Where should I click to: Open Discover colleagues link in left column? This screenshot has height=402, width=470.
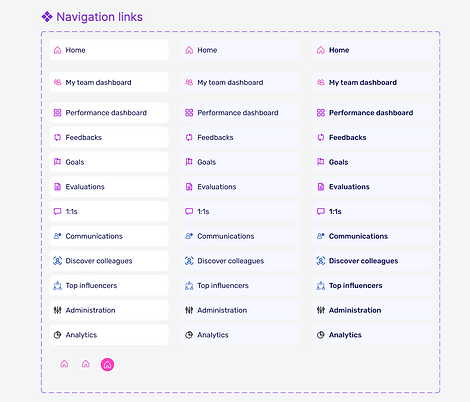[x=109, y=261]
